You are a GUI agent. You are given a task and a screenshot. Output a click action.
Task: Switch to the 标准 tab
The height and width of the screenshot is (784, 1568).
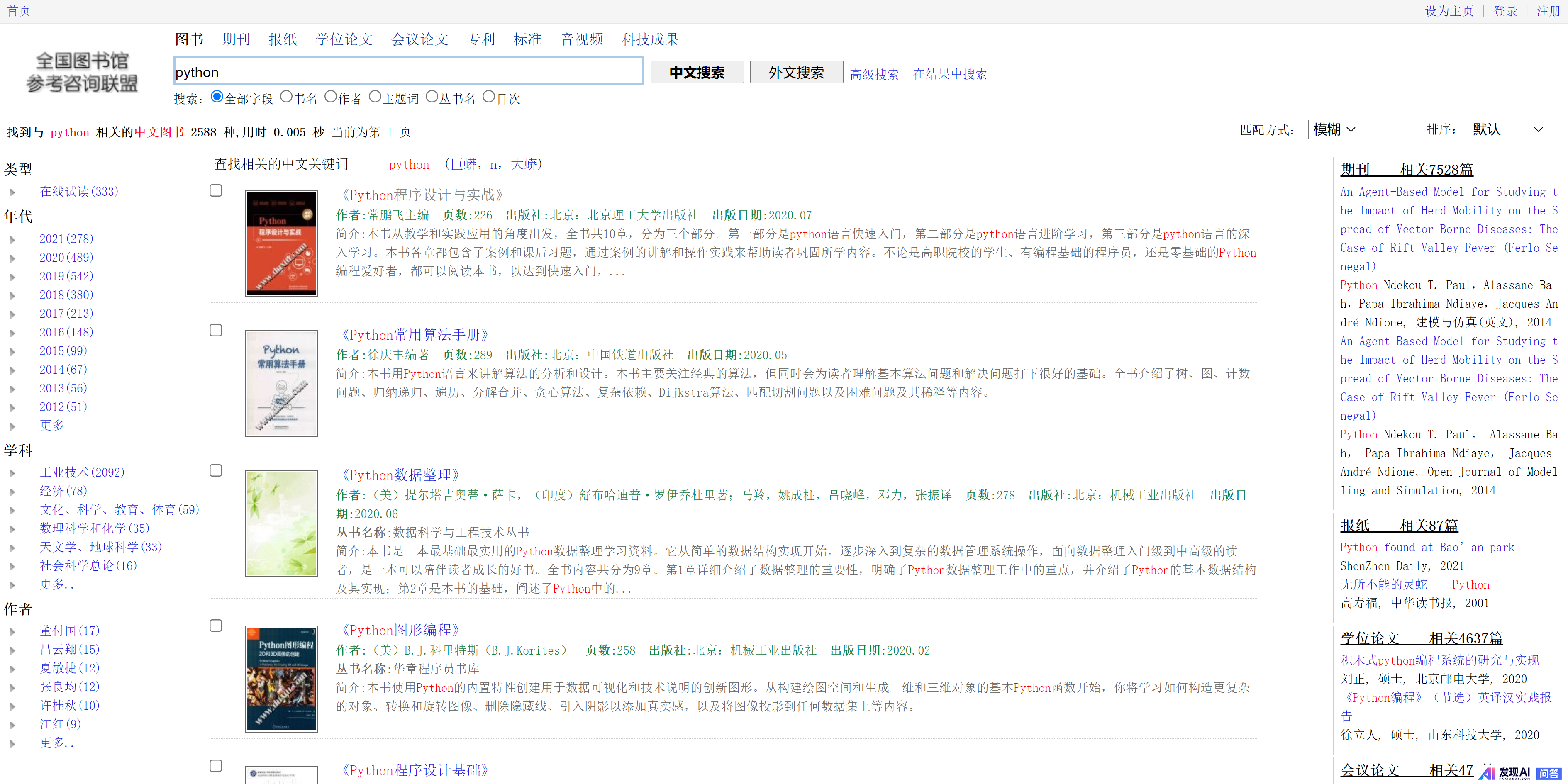point(528,39)
